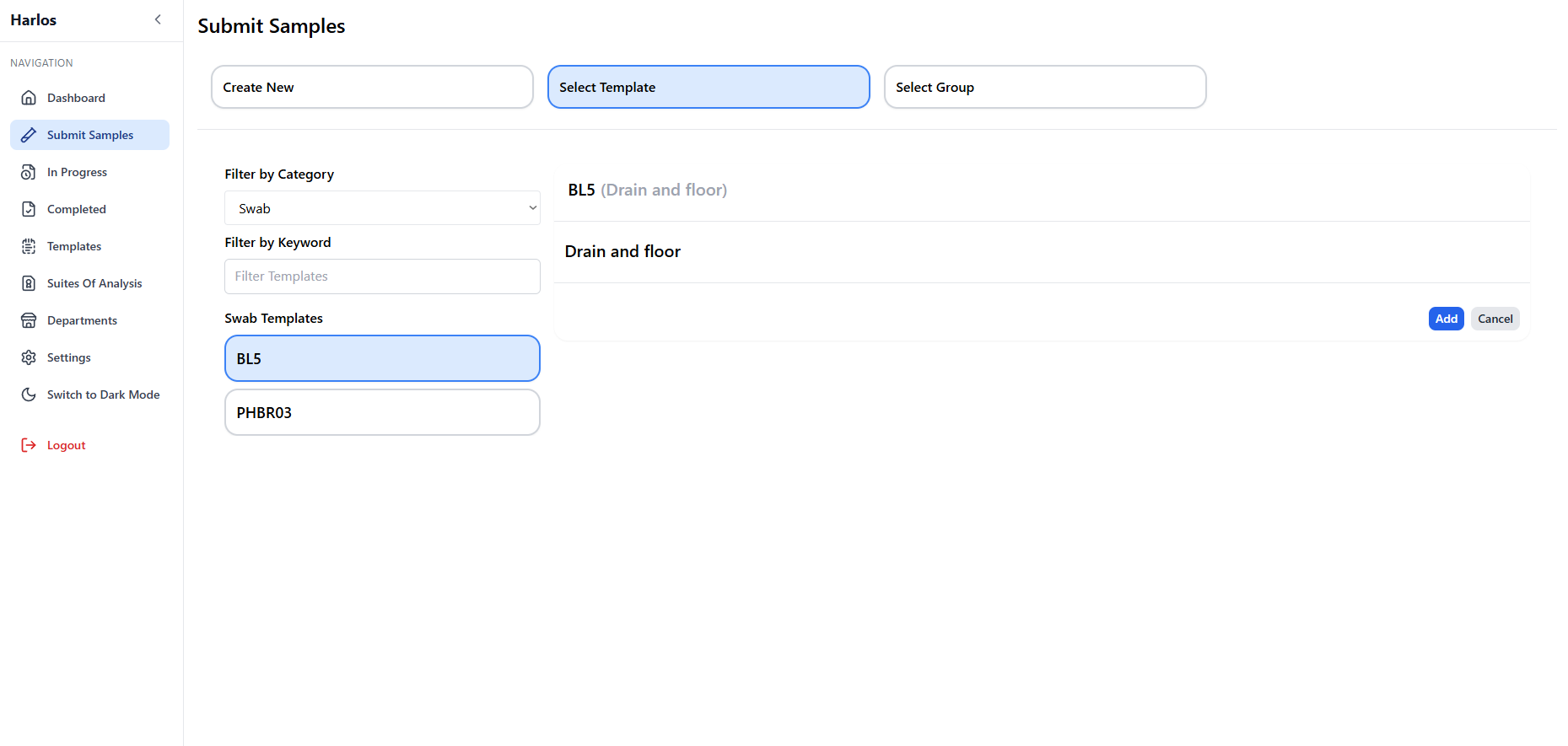Click the Drain and floor description text
This screenshot has width=1568, height=746.
coord(622,251)
